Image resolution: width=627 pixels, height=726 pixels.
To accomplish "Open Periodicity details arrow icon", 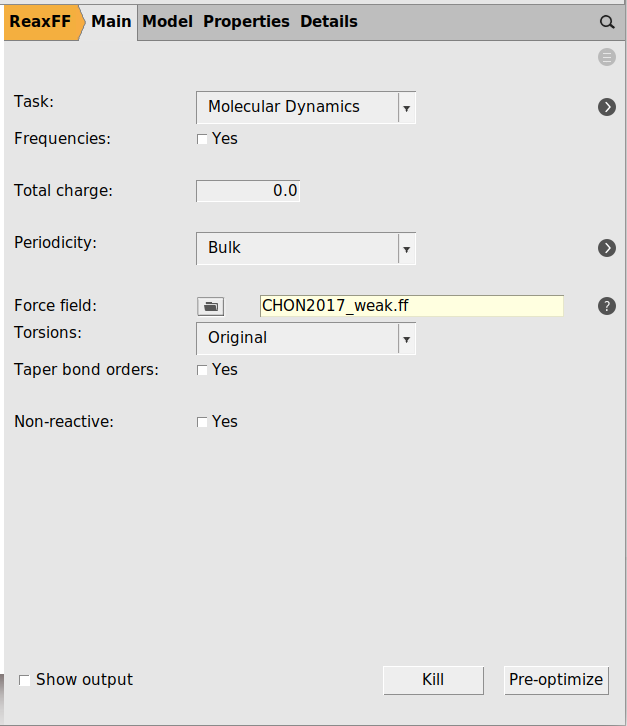I will coord(607,248).
